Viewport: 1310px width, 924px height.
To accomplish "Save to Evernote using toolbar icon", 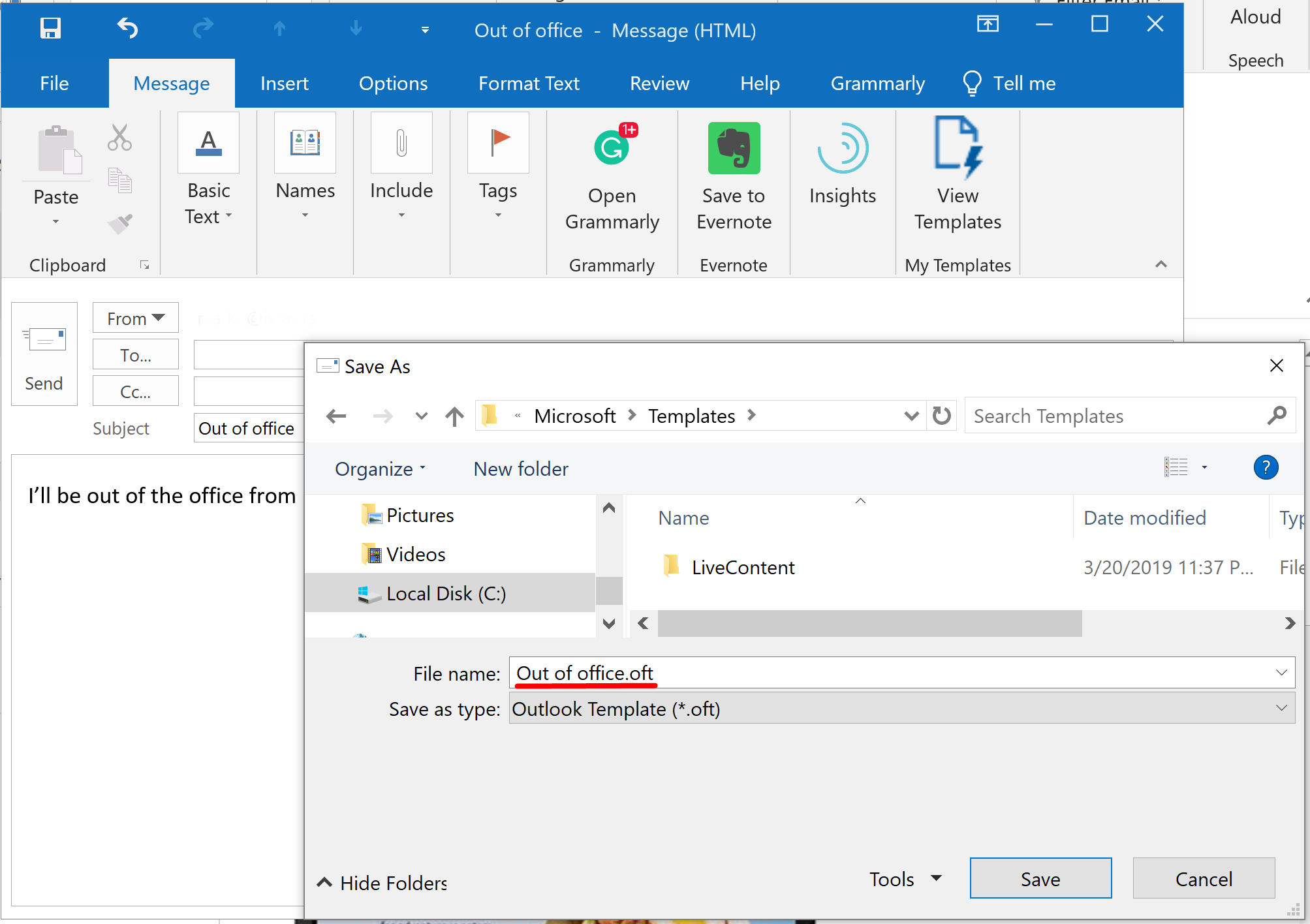I will 734,176.
